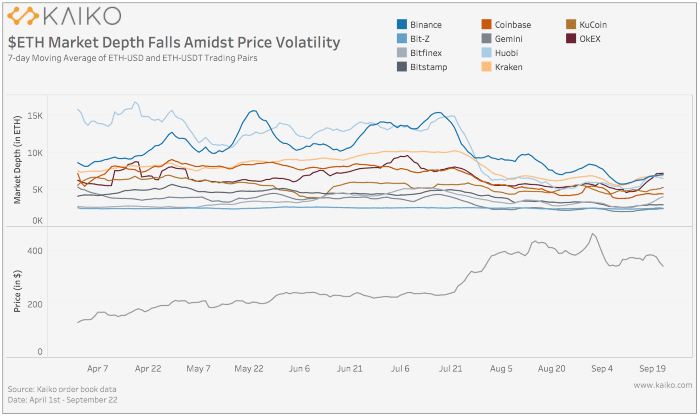Click the Aug 5 date axis label
700x417 pixels.
pyautogui.click(x=501, y=369)
